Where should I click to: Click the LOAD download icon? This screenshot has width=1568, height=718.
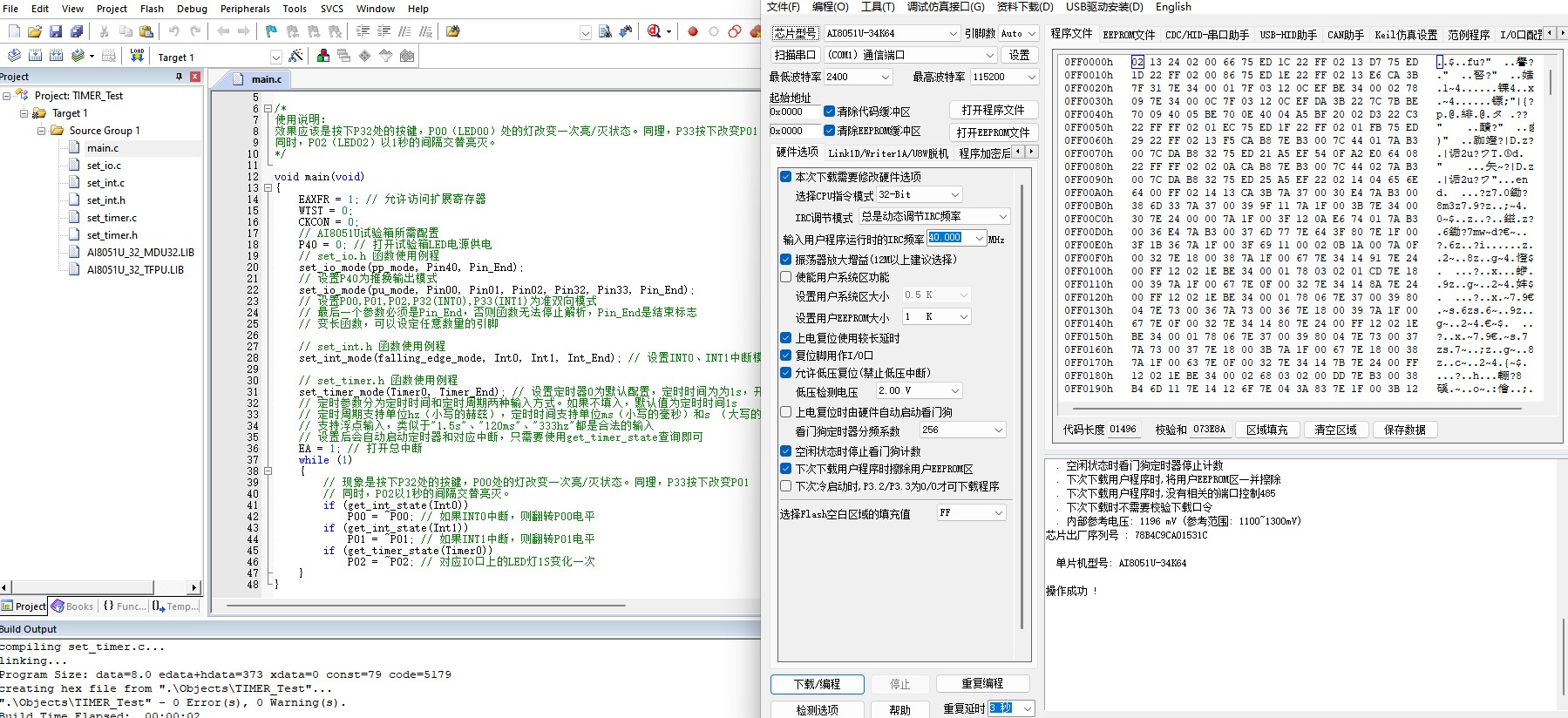point(137,56)
